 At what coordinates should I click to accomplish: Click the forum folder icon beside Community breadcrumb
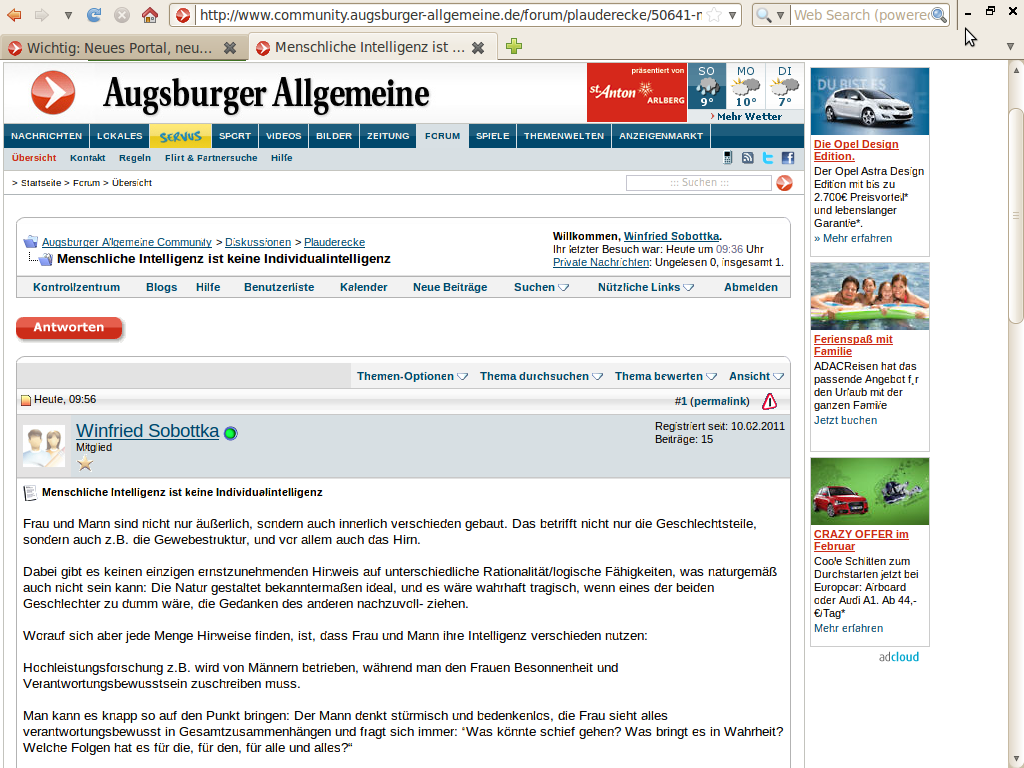point(31,242)
